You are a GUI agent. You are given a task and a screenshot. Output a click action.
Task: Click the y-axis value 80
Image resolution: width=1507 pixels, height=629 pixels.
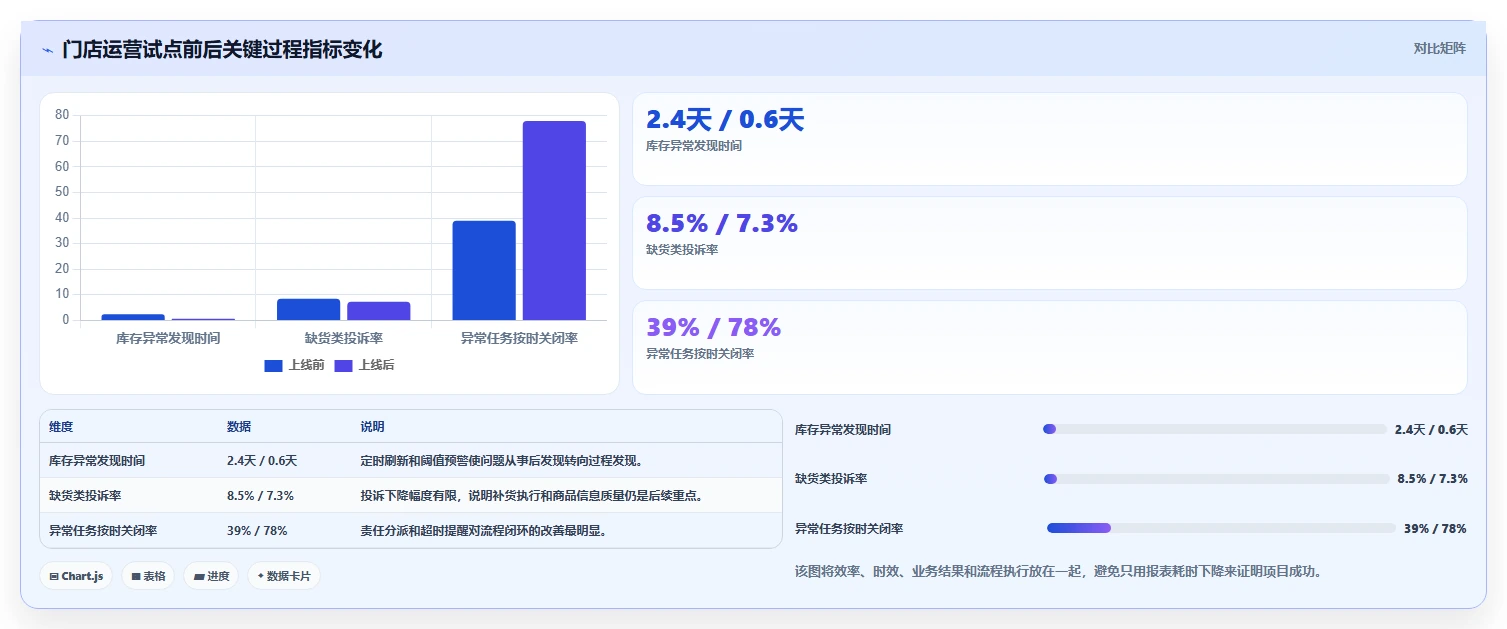pos(62,115)
